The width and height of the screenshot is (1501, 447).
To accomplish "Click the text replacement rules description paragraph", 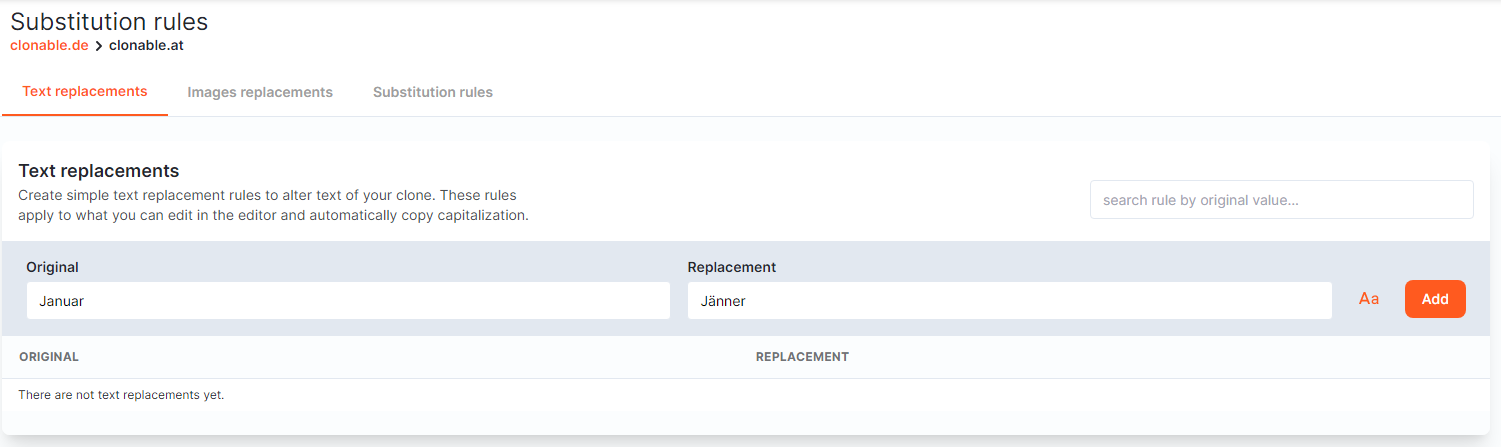I will click(273, 205).
